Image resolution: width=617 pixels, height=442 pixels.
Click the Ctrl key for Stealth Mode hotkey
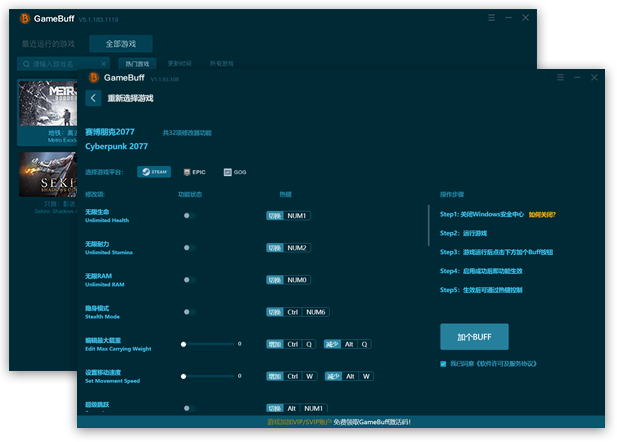pos(292,312)
